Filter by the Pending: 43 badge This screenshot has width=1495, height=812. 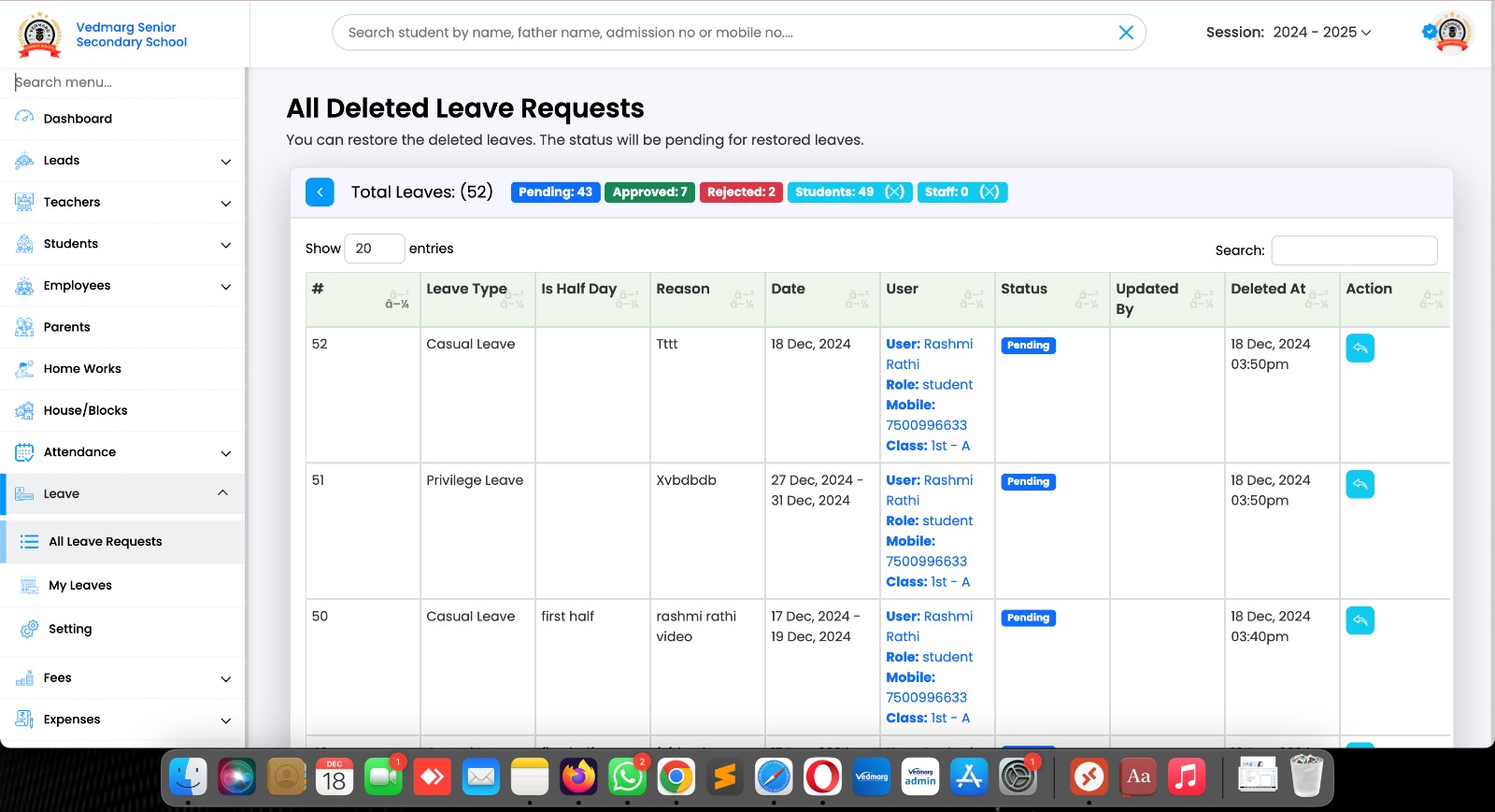coord(555,192)
